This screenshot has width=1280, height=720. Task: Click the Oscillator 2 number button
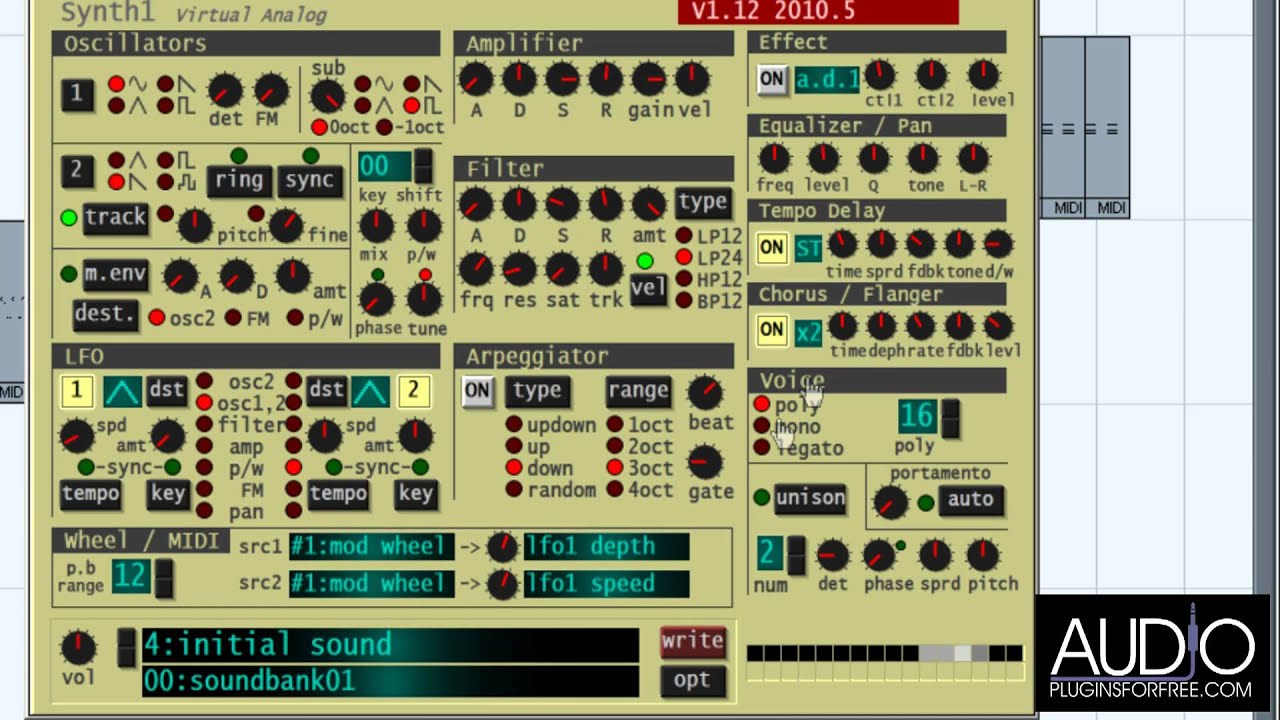(x=77, y=171)
